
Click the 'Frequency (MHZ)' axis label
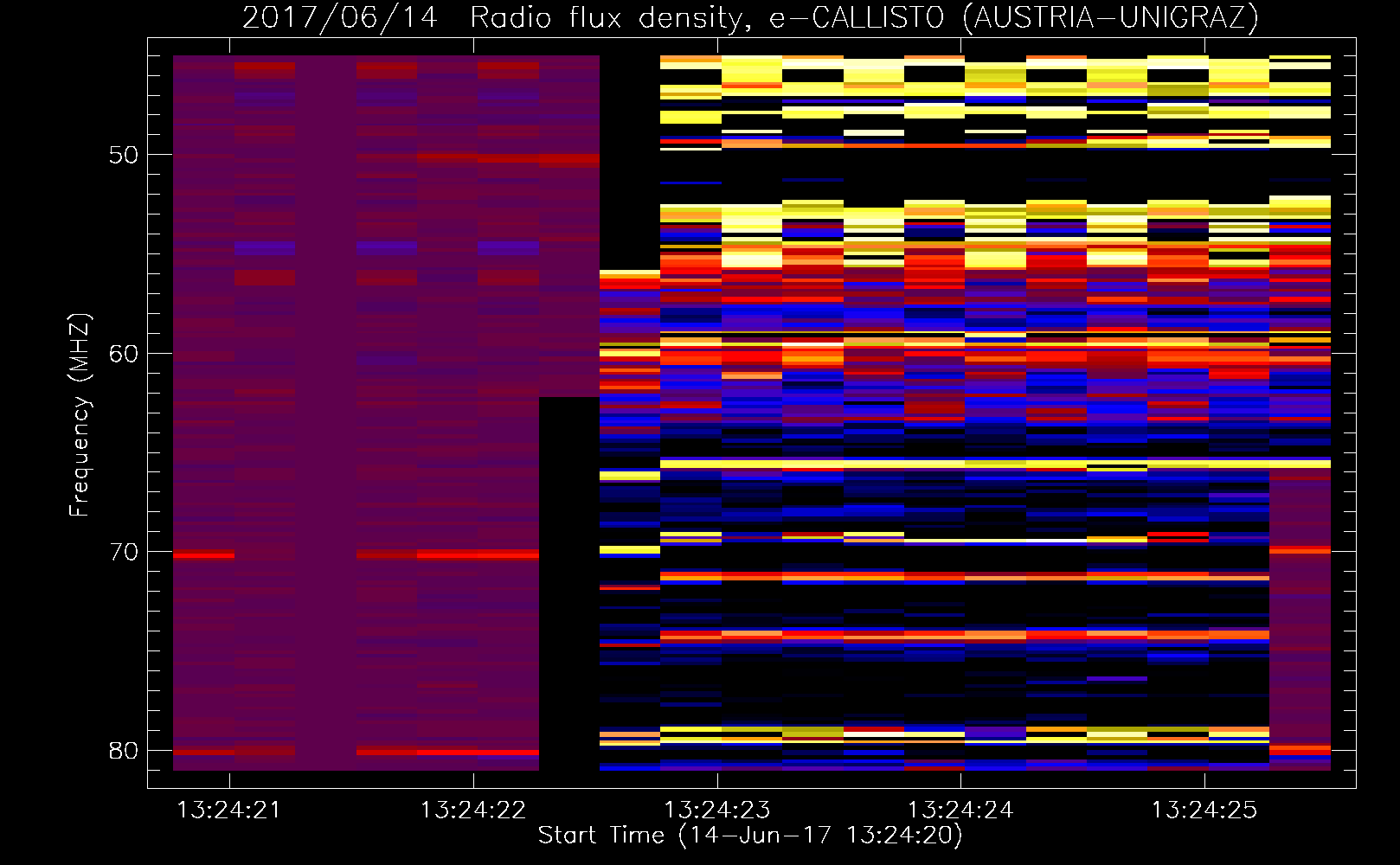(x=80, y=415)
